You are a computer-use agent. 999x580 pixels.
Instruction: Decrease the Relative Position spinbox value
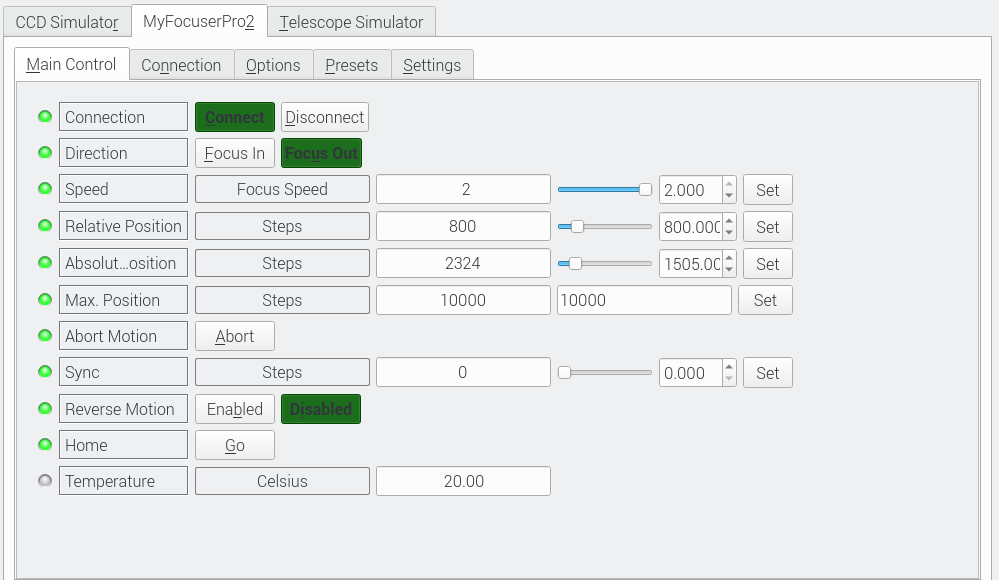tap(729, 233)
